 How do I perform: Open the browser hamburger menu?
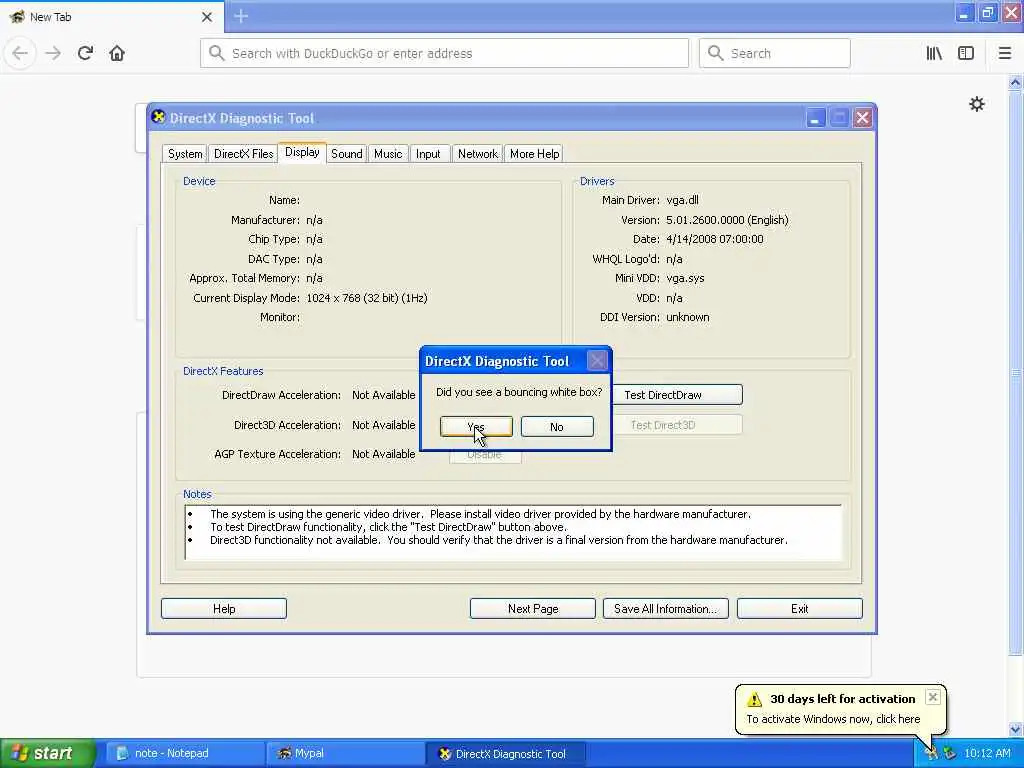tap(1005, 53)
